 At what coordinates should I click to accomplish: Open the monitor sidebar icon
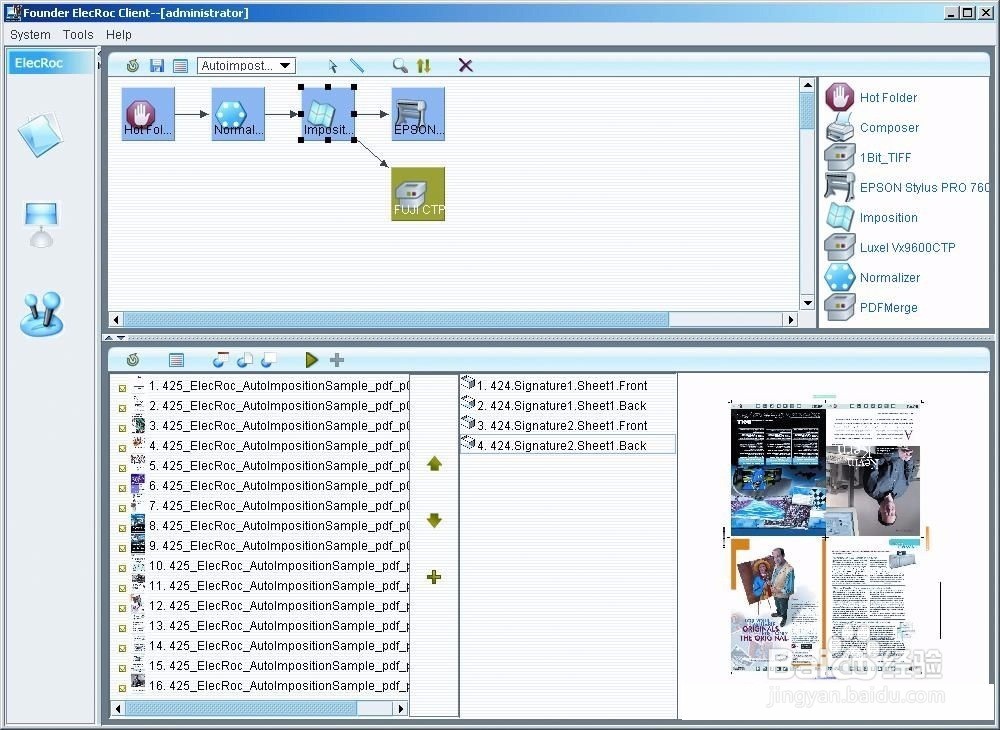(x=41, y=224)
